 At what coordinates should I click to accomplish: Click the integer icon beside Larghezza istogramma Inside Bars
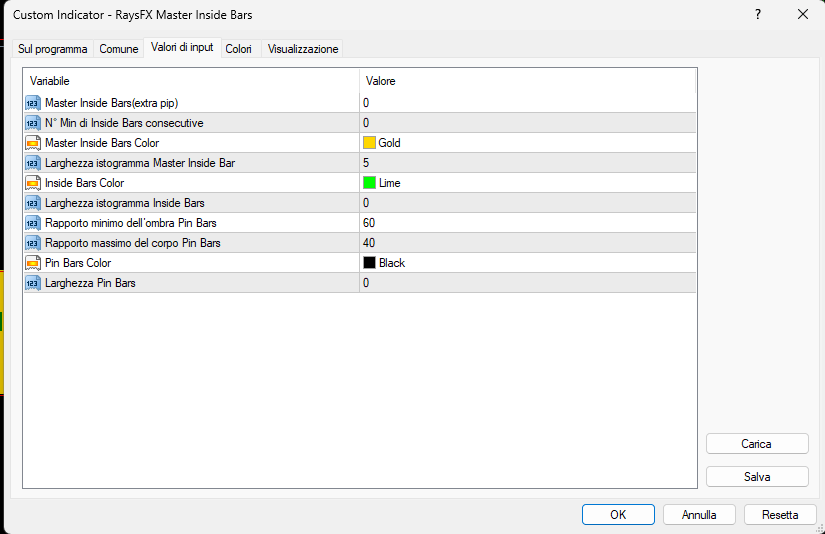point(33,203)
